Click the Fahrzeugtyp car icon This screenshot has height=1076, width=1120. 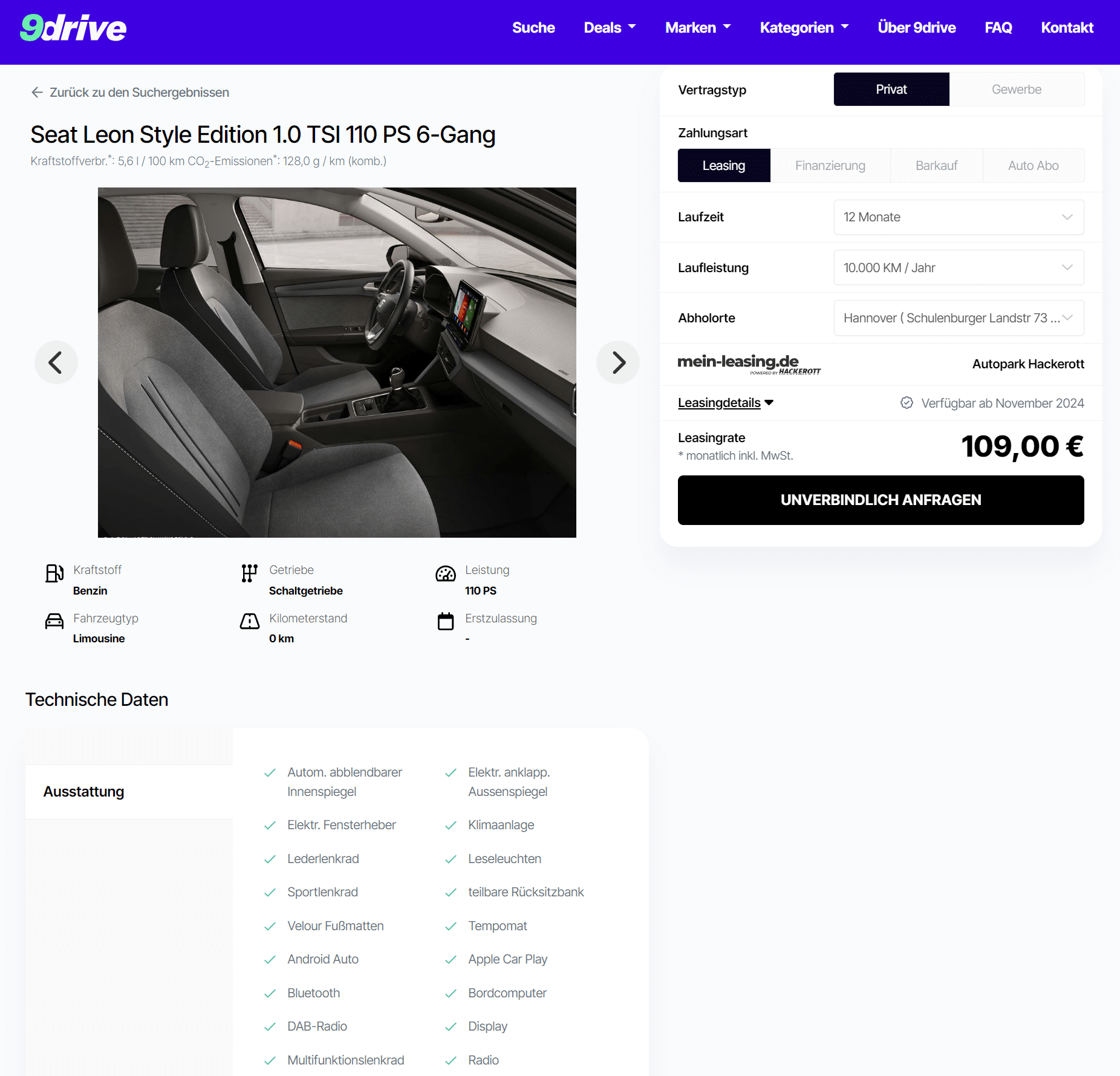(x=54, y=621)
